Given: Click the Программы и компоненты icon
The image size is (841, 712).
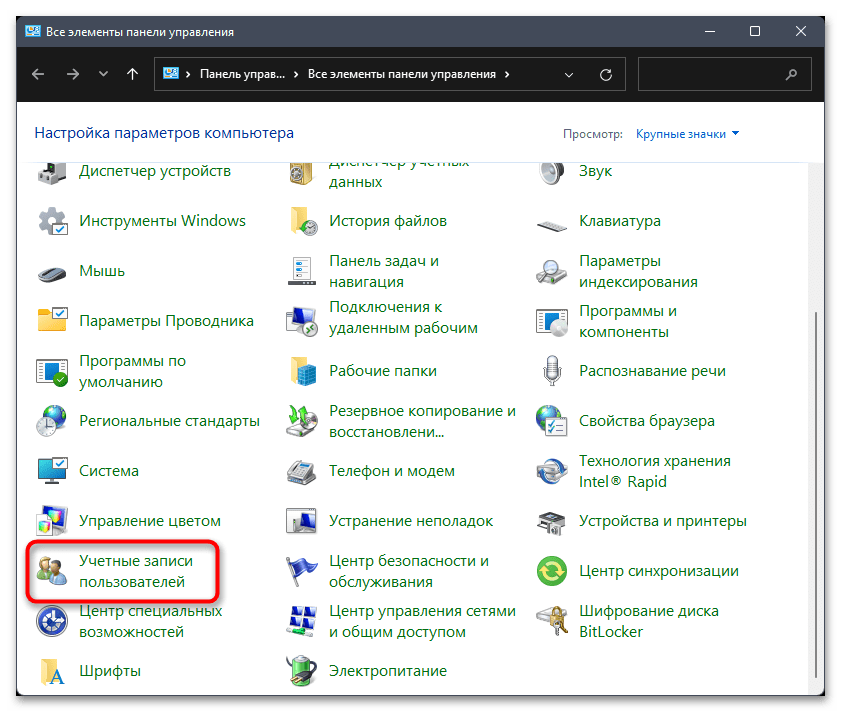Looking at the screenshot, I should 552,322.
